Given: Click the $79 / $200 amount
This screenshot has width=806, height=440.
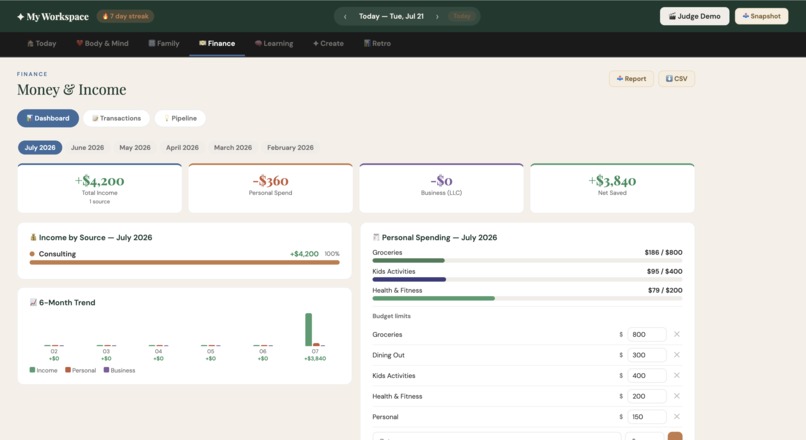Looking at the screenshot, I should (665, 290).
